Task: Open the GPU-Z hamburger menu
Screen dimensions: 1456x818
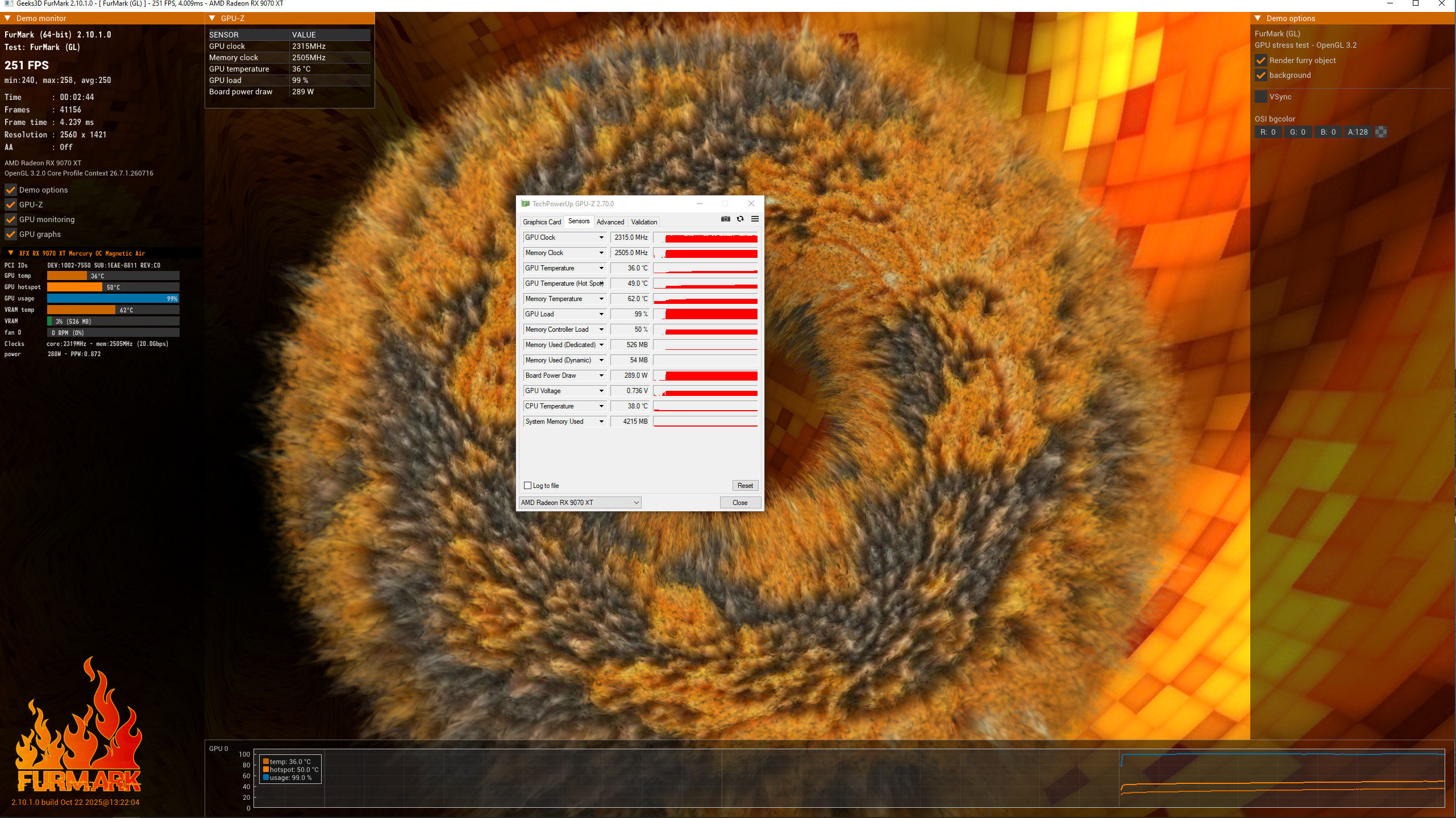Action: click(755, 219)
